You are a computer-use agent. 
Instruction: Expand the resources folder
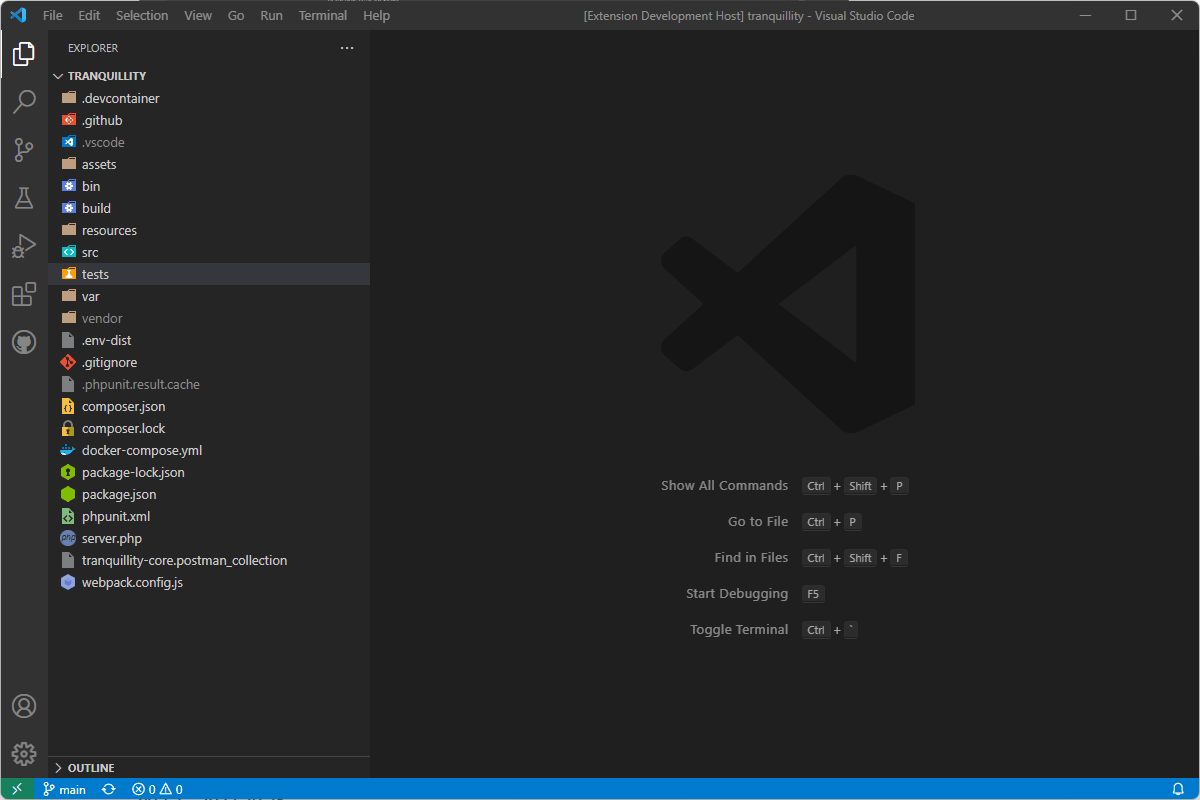click(x=209, y=230)
